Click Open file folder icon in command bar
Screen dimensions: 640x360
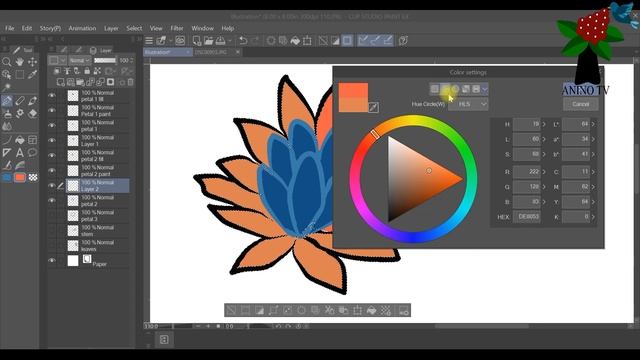point(209,40)
